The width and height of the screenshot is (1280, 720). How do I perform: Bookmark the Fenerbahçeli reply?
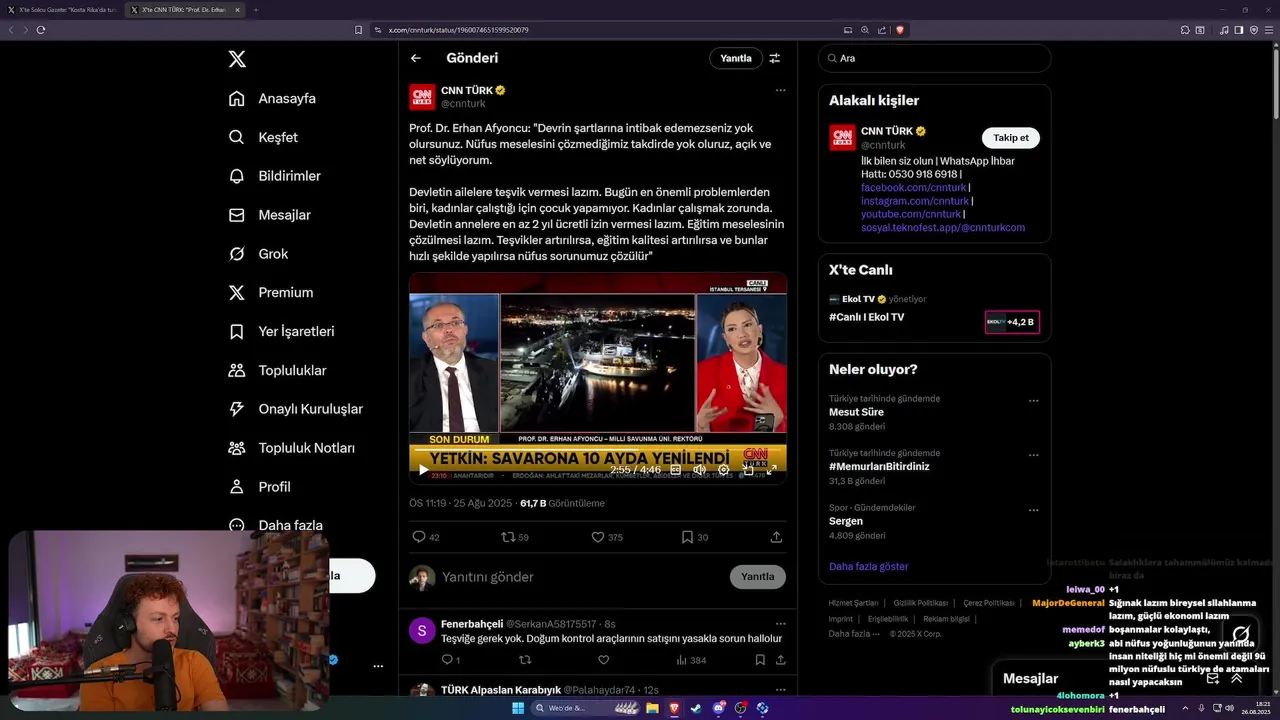(760, 660)
